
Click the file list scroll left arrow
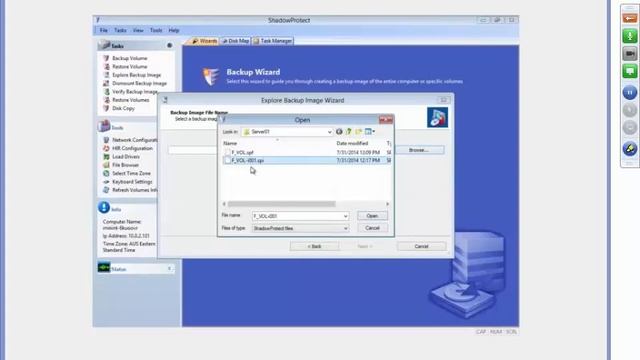[224, 204]
